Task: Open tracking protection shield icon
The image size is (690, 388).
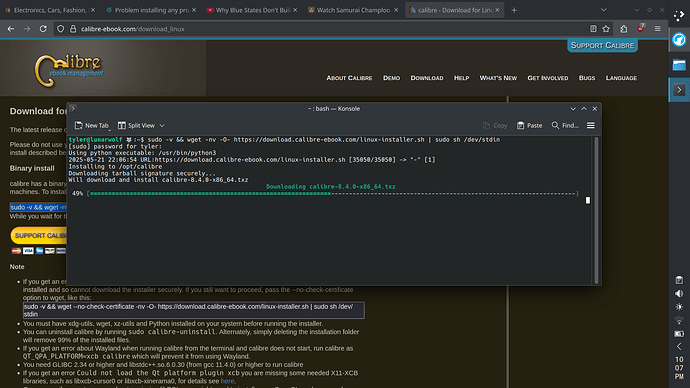Action: [61, 29]
